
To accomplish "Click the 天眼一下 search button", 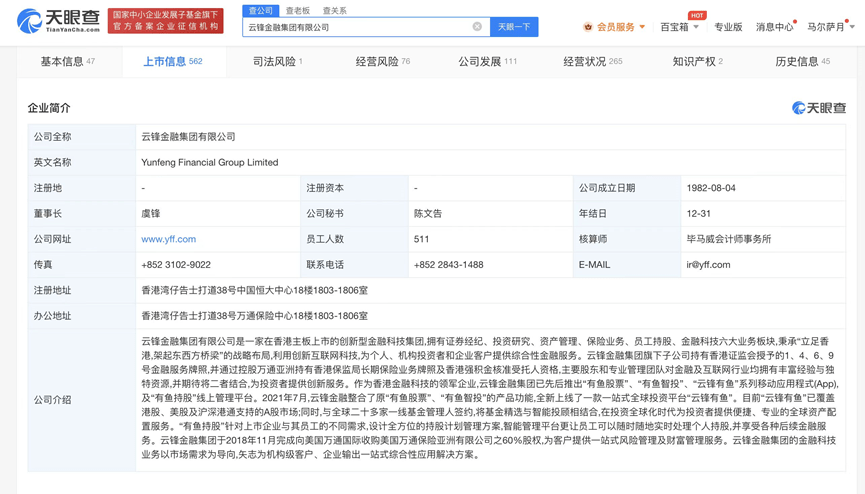I will tap(514, 26).
